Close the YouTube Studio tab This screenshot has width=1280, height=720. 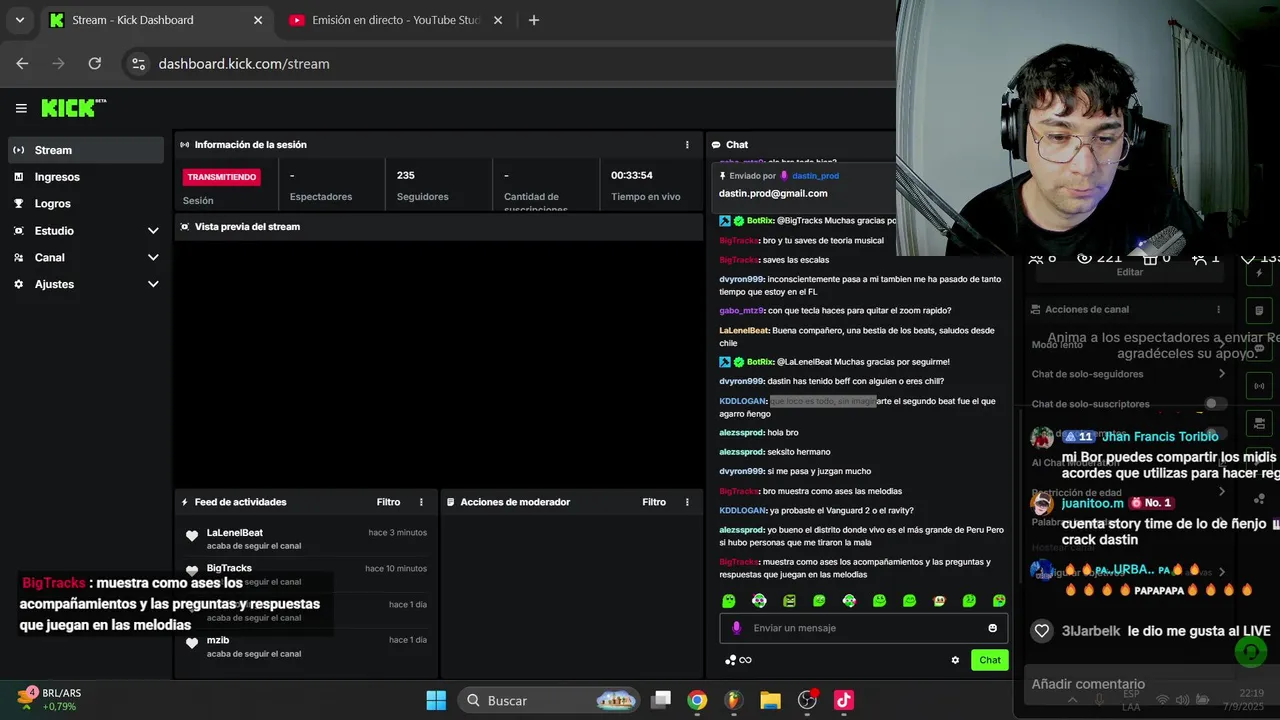pyautogui.click(x=498, y=20)
